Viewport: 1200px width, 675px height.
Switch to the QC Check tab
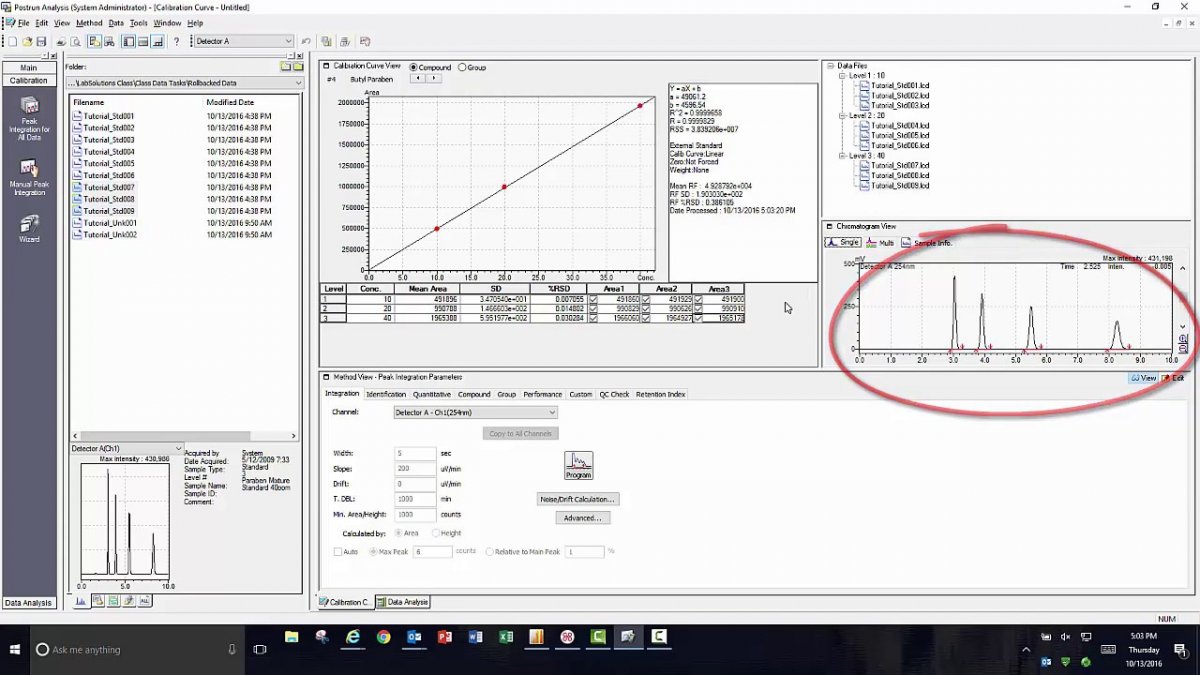(614, 394)
